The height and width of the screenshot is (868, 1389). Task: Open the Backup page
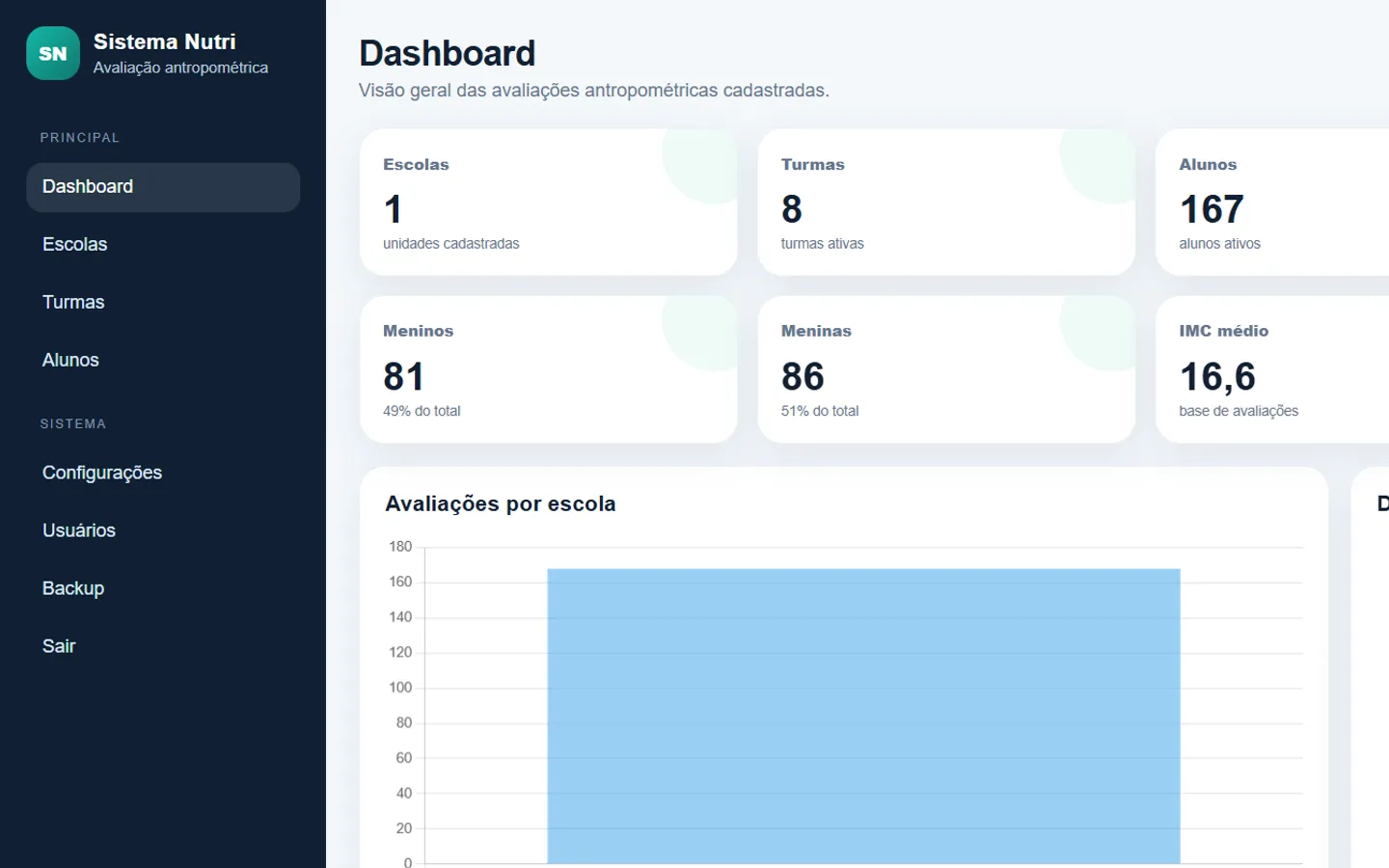point(163,589)
